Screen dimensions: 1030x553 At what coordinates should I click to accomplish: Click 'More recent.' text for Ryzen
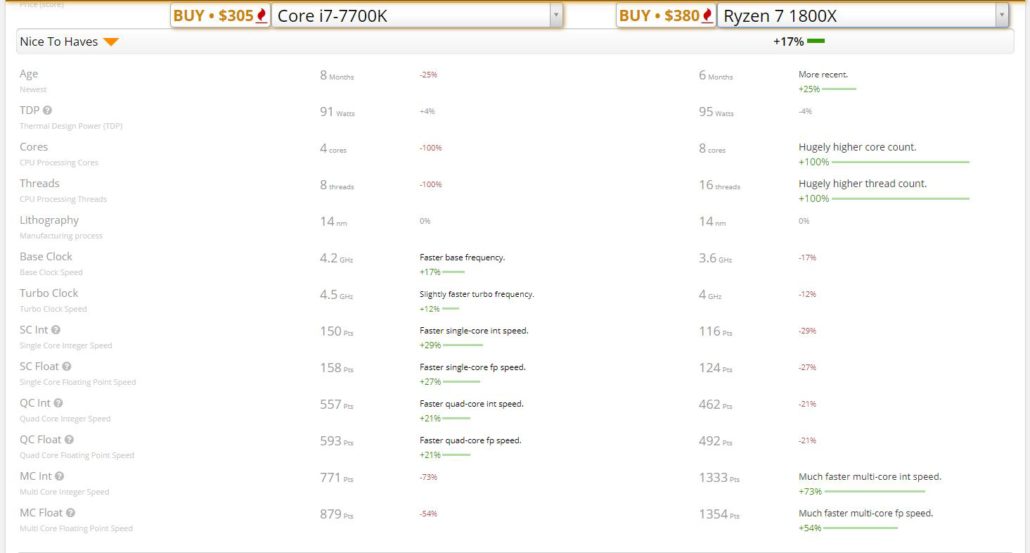tap(823, 74)
